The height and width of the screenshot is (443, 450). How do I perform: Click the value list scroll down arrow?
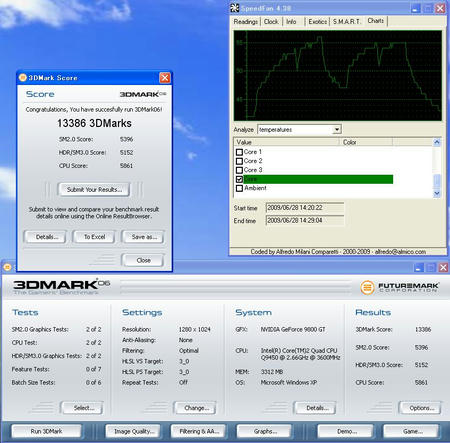pyautogui.click(x=437, y=193)
